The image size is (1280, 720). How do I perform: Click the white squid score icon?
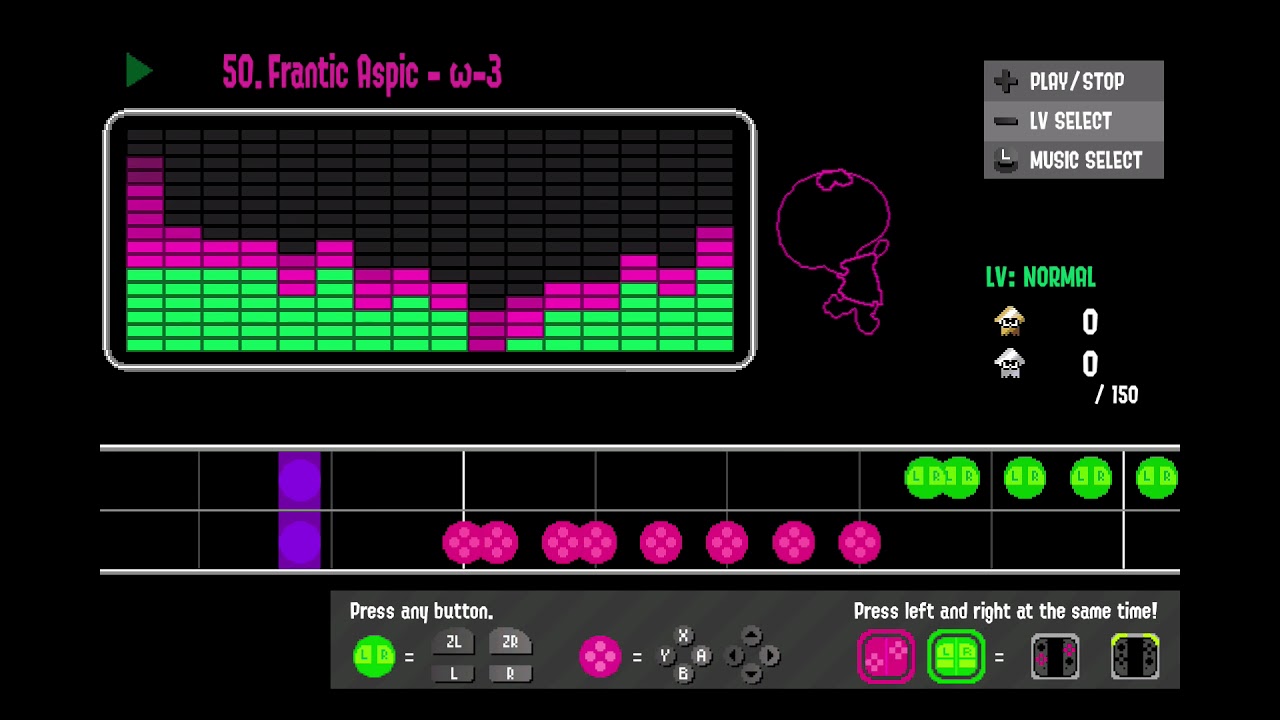coord(1010,362)
